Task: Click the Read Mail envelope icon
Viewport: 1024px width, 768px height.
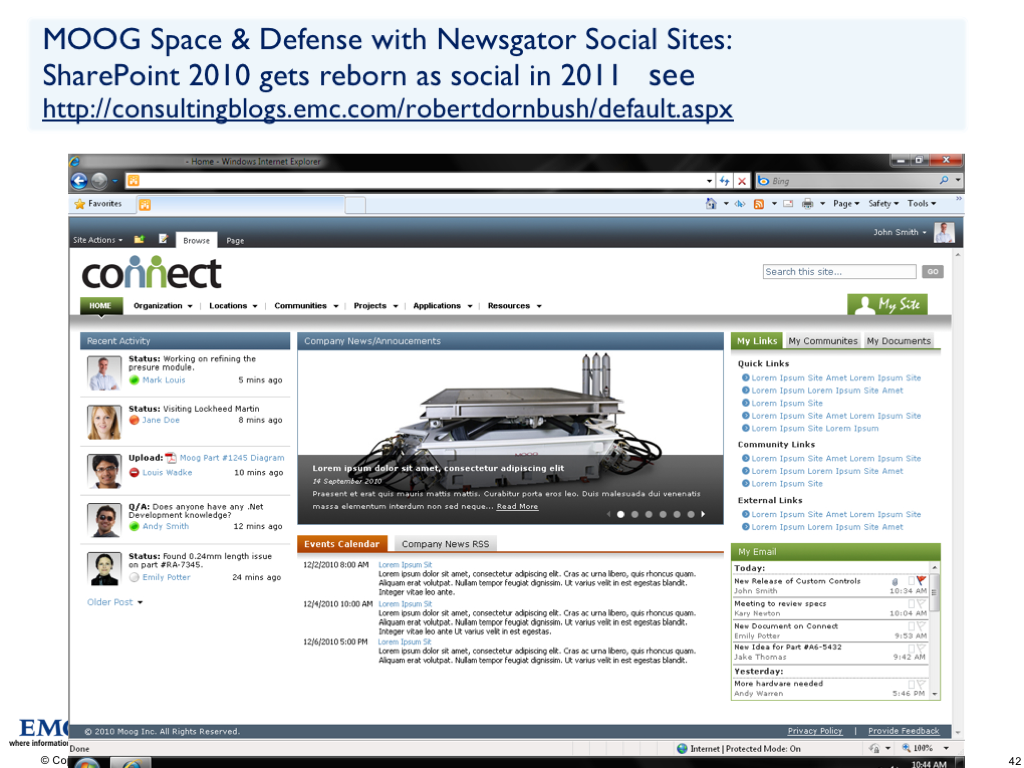Action: coord(788,204)
